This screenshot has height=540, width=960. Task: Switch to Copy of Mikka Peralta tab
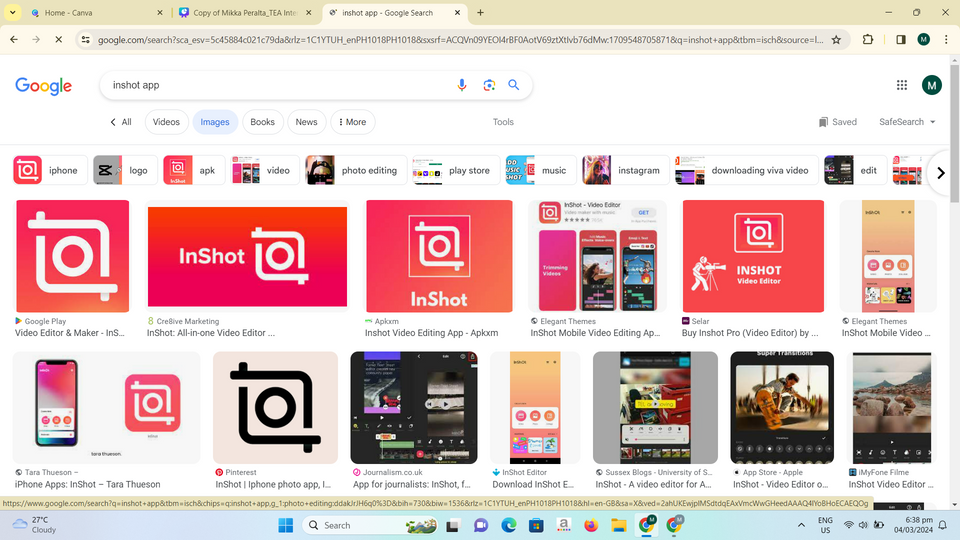(245, 12)
